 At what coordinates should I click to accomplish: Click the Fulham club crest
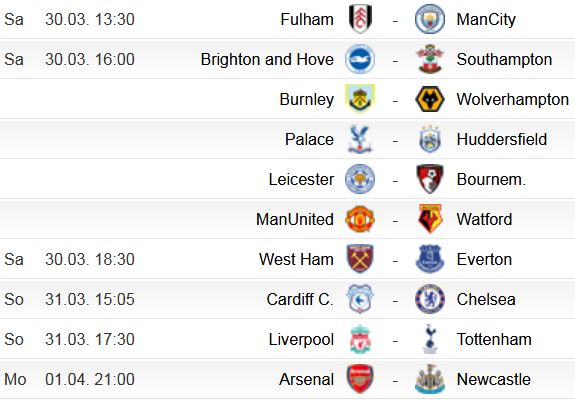point(360,19)
